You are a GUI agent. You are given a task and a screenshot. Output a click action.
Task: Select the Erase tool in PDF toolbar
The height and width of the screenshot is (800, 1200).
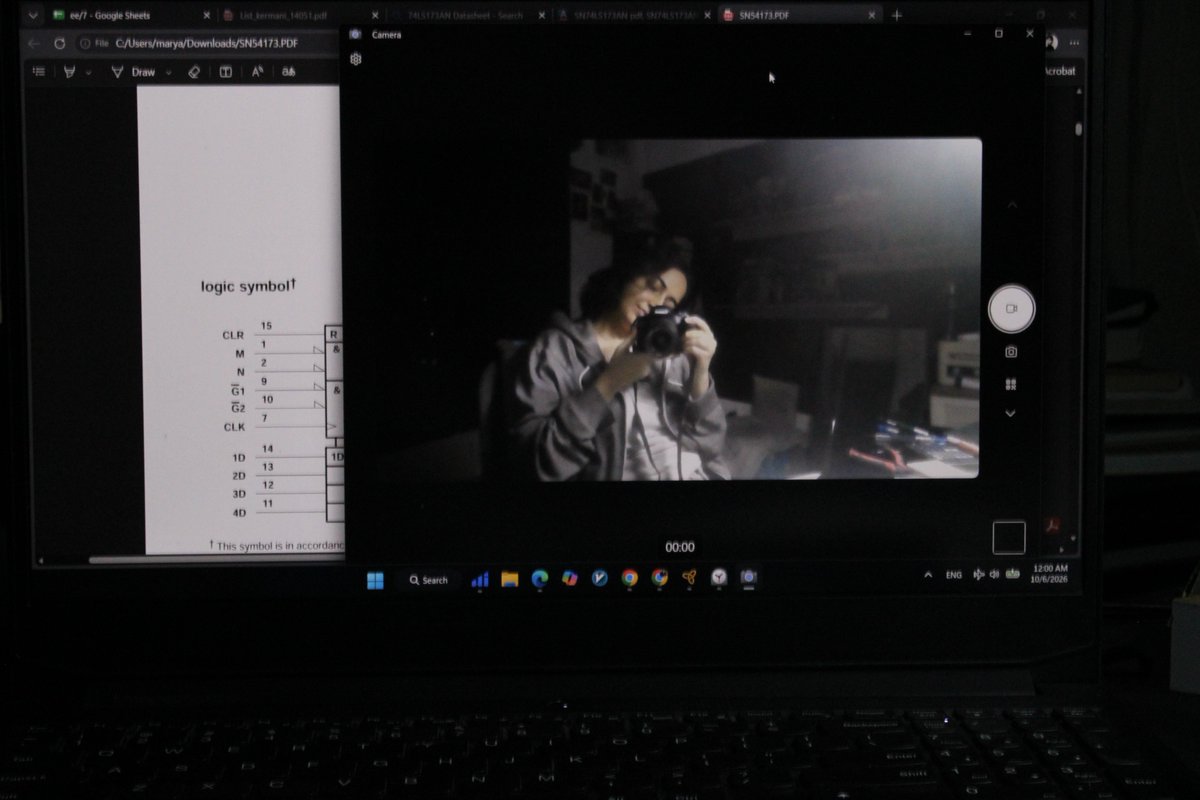point(195,72)
